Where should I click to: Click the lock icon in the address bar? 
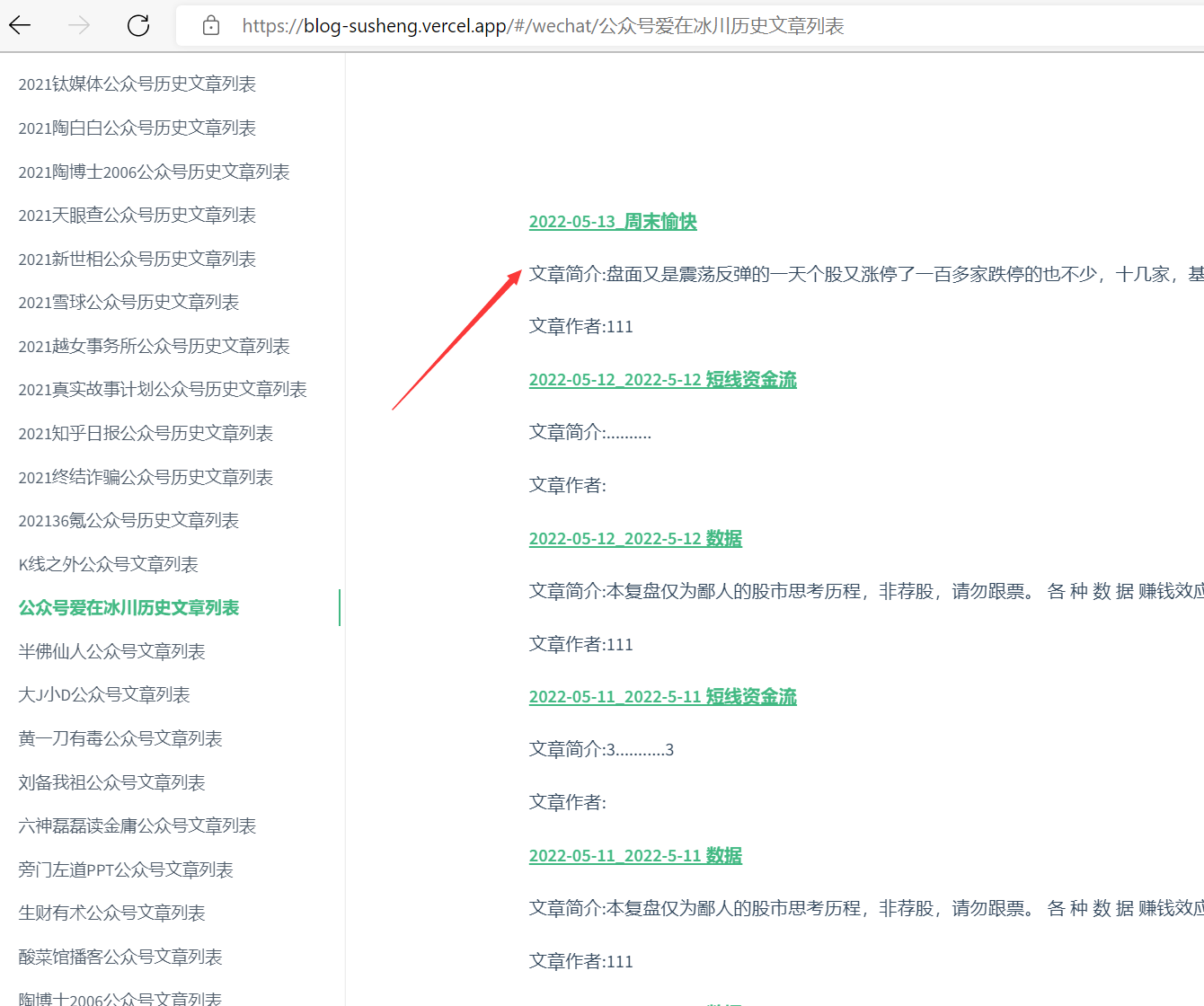[211, 25]
